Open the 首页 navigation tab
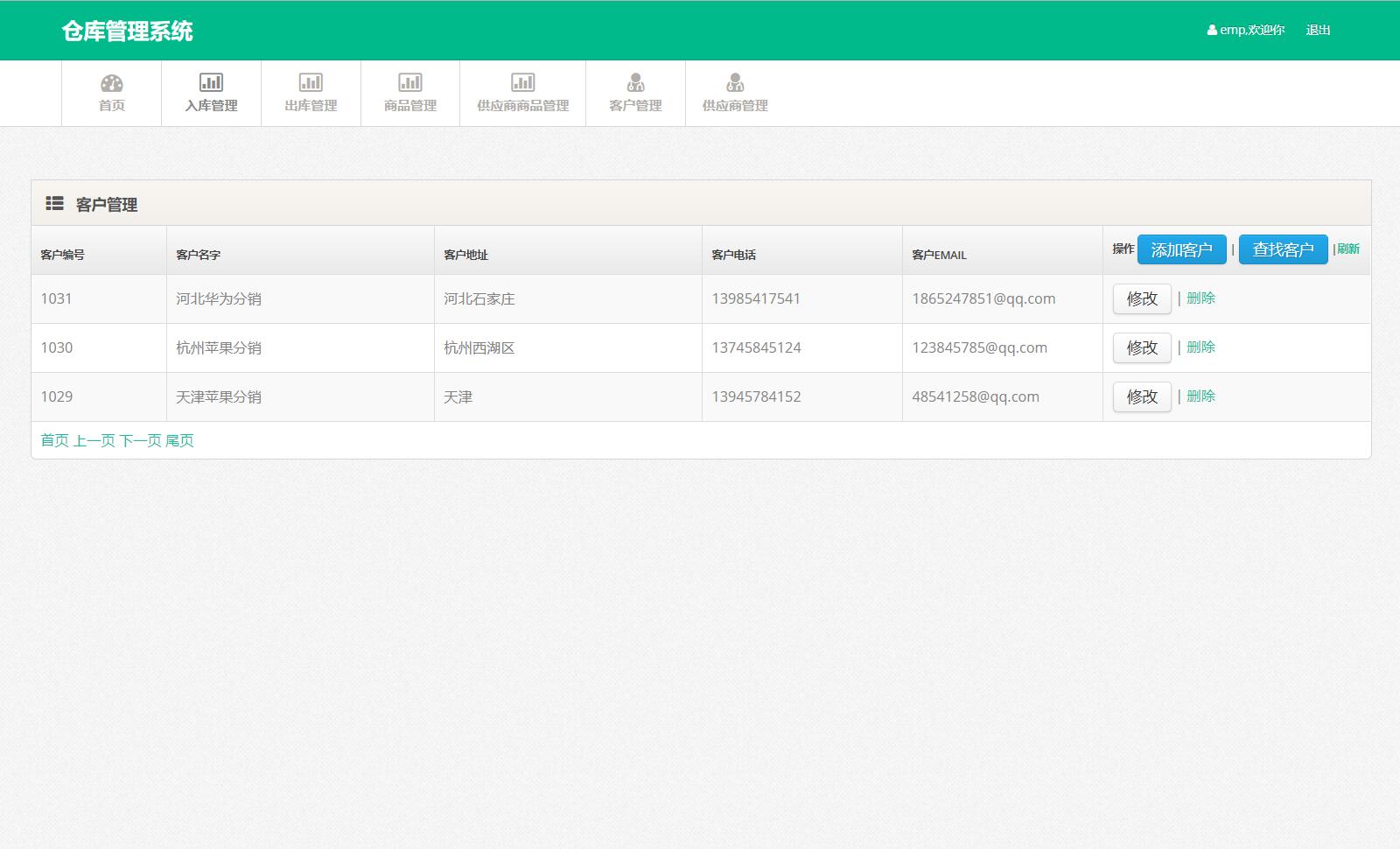Image resolution: width=1400 pixels, height=849 pixels. coord(111,94)
